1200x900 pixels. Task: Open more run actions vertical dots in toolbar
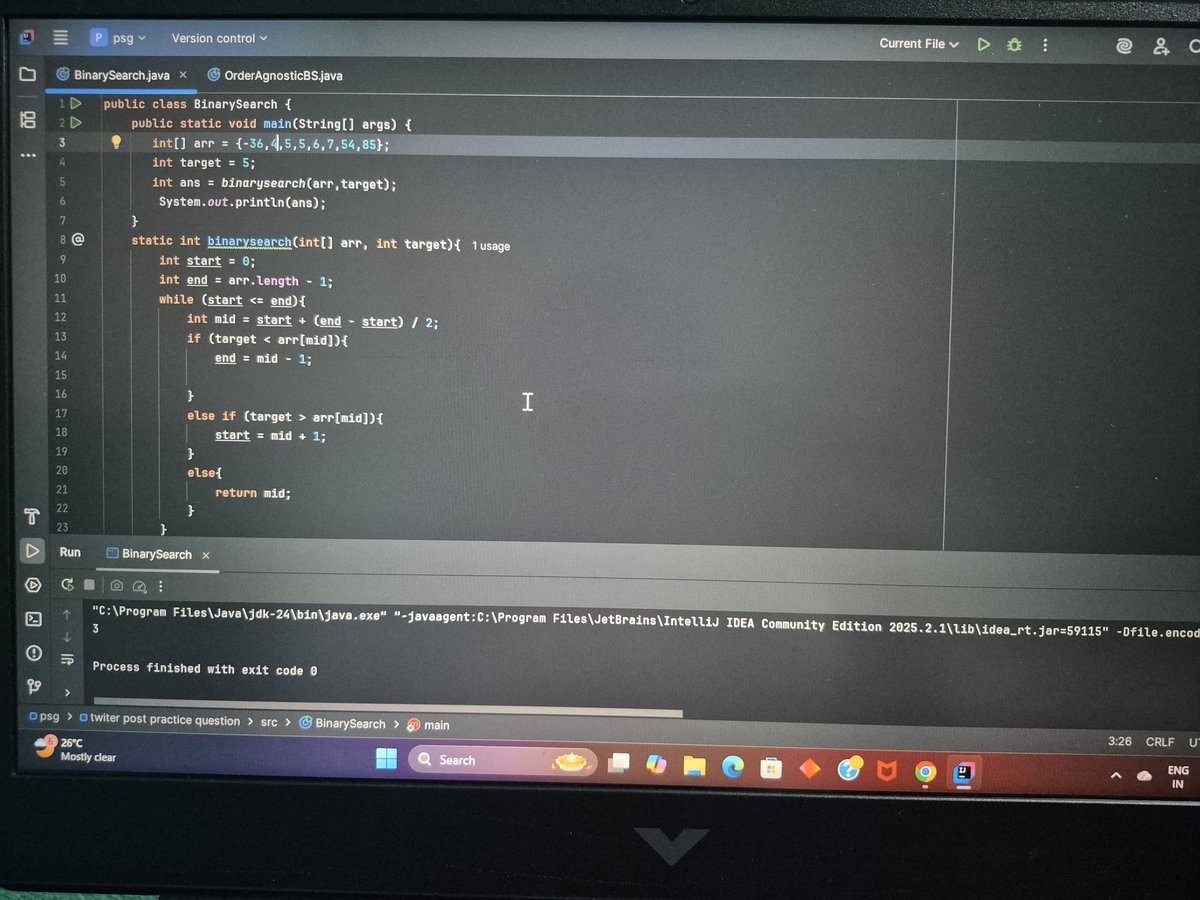(1045, 45)
